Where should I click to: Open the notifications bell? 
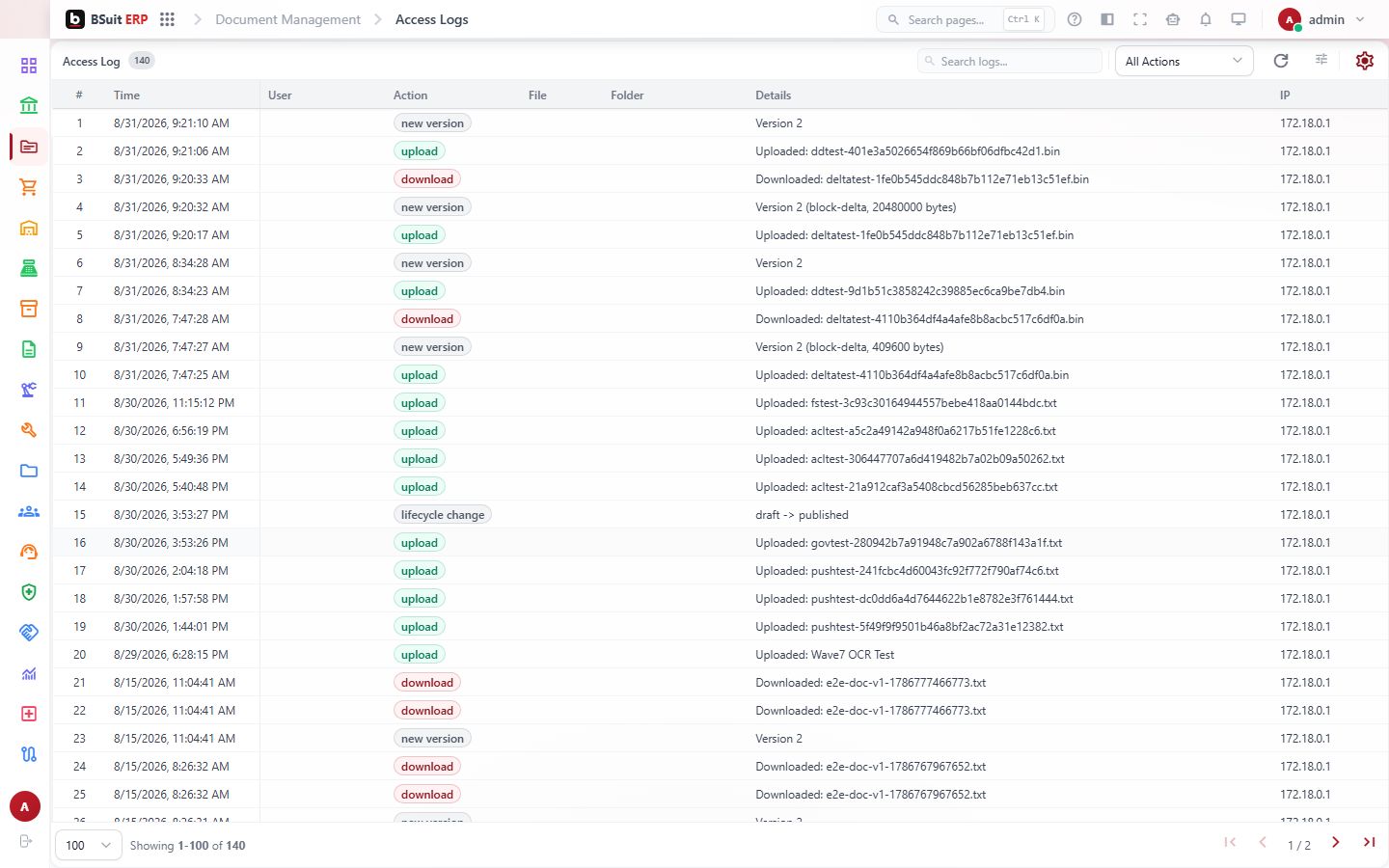point(1206,19)
